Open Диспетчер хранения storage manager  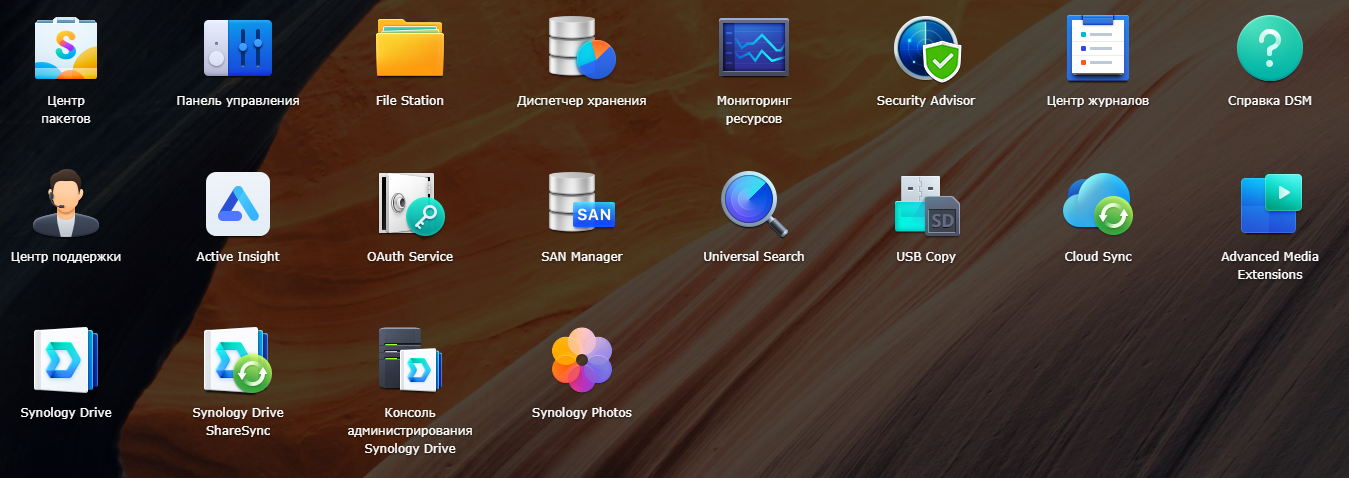point(582,48)
